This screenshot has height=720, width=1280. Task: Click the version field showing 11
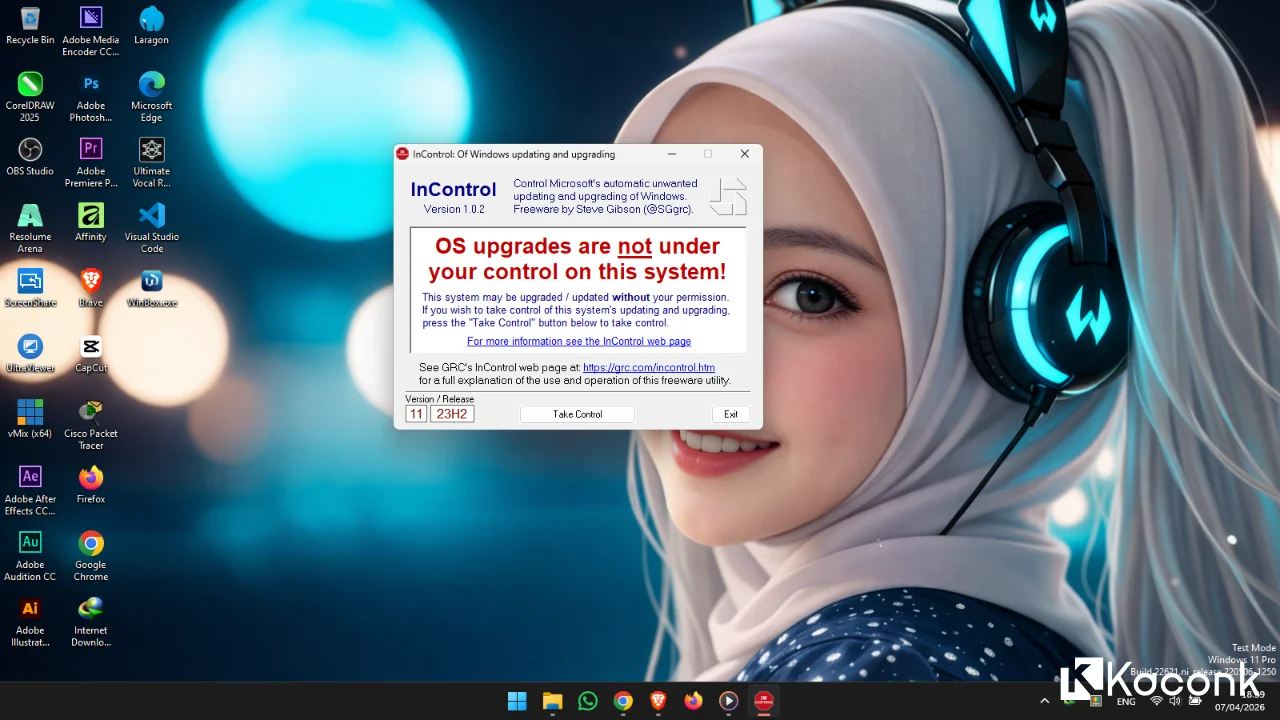[x=416, y=414]
